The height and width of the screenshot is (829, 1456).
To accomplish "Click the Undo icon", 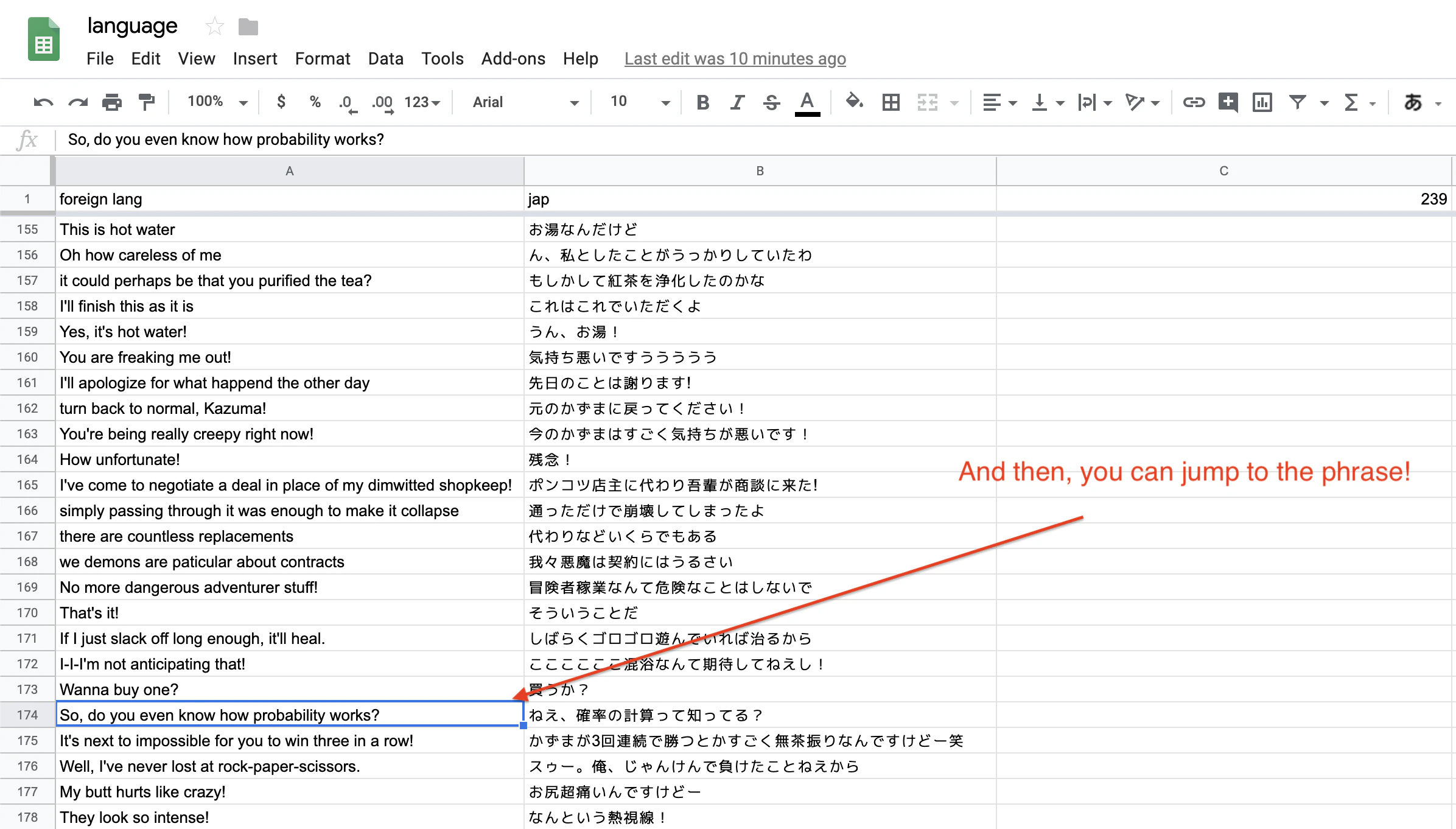I will coord(43,102).
